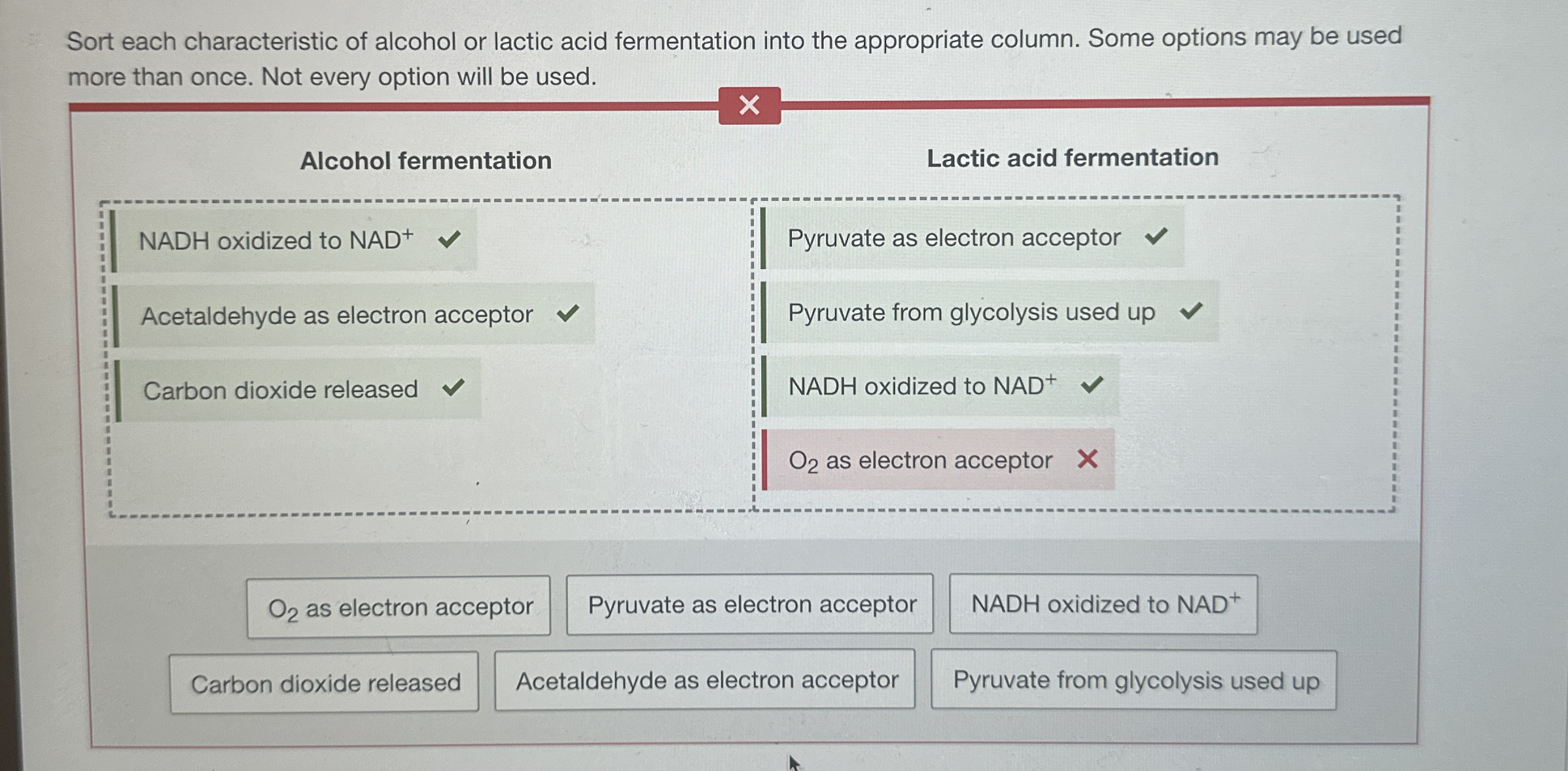
Task: Click the checkmark beside Pyruvate from glycolysis used up
Action: coord(1191,311)
